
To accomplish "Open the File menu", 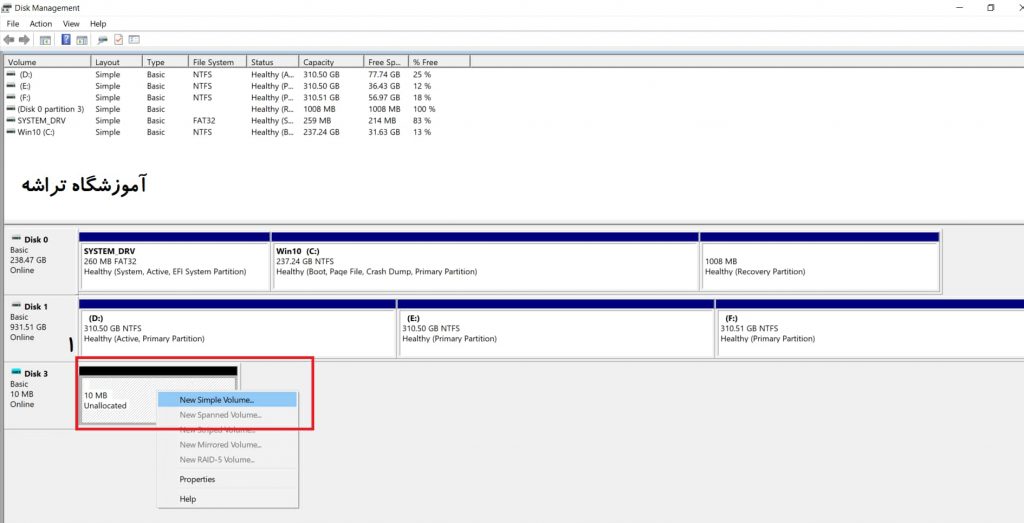I will 13,24.
